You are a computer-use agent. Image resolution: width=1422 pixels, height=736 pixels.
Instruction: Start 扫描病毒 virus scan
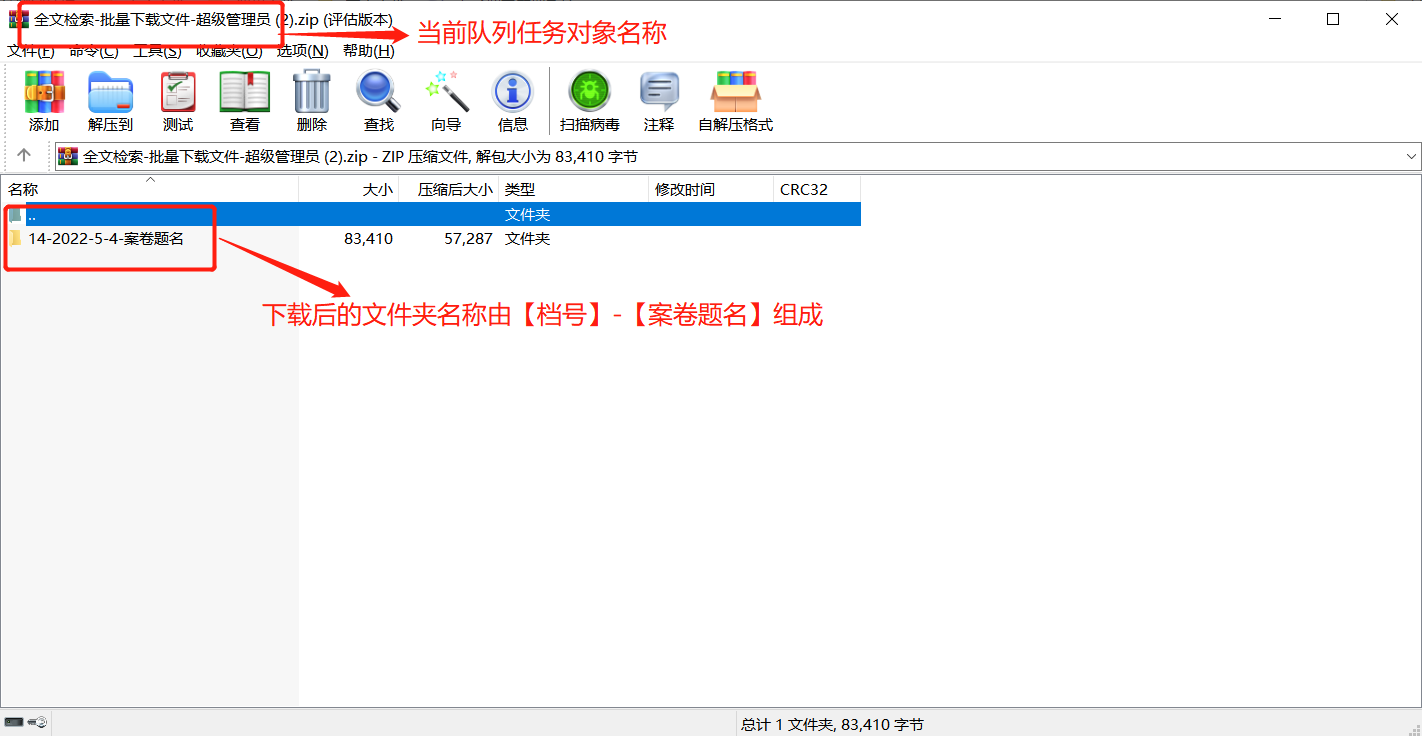[589, 101]
